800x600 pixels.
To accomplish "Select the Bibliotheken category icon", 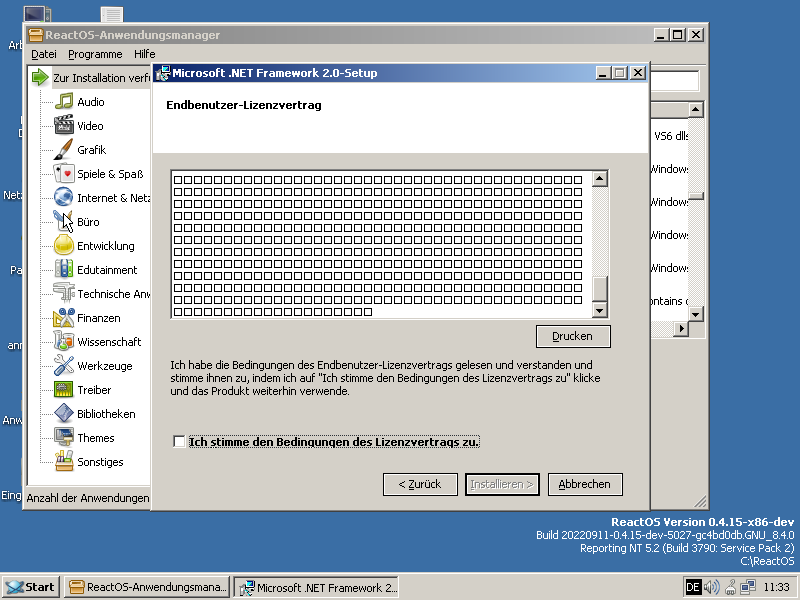I will pyautogui.click(x=64, y=413).
